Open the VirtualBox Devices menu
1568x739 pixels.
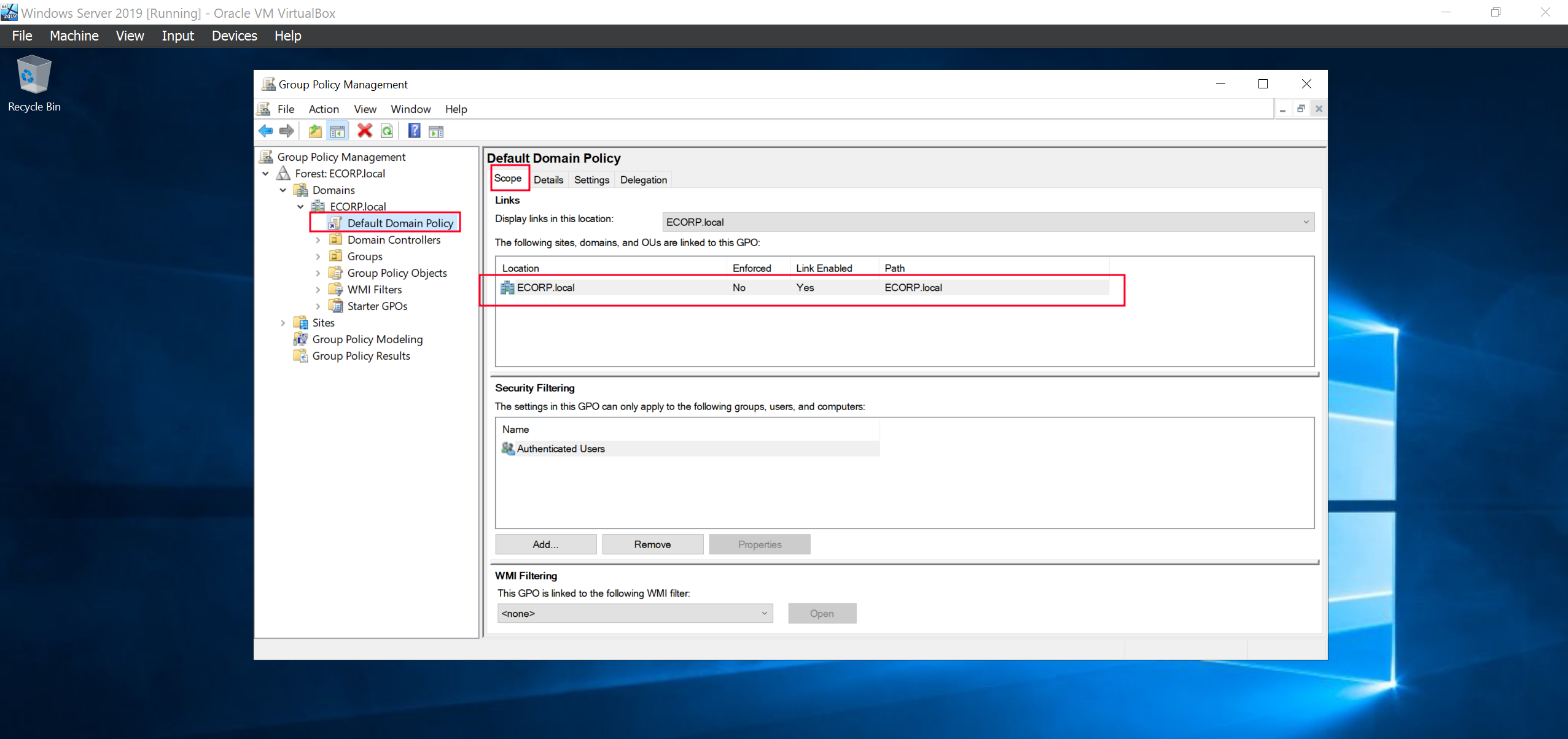pos(234,36)
